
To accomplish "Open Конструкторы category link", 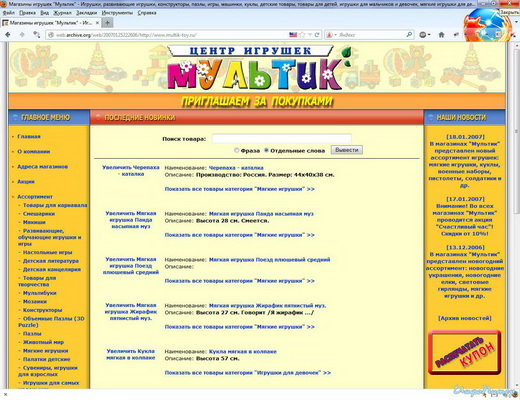I will 42,310.
